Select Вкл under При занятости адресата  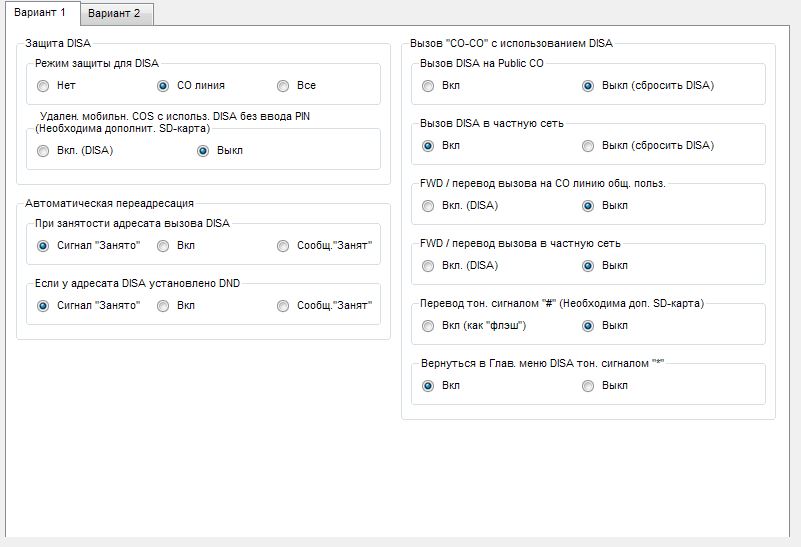[x=163, y=246]
